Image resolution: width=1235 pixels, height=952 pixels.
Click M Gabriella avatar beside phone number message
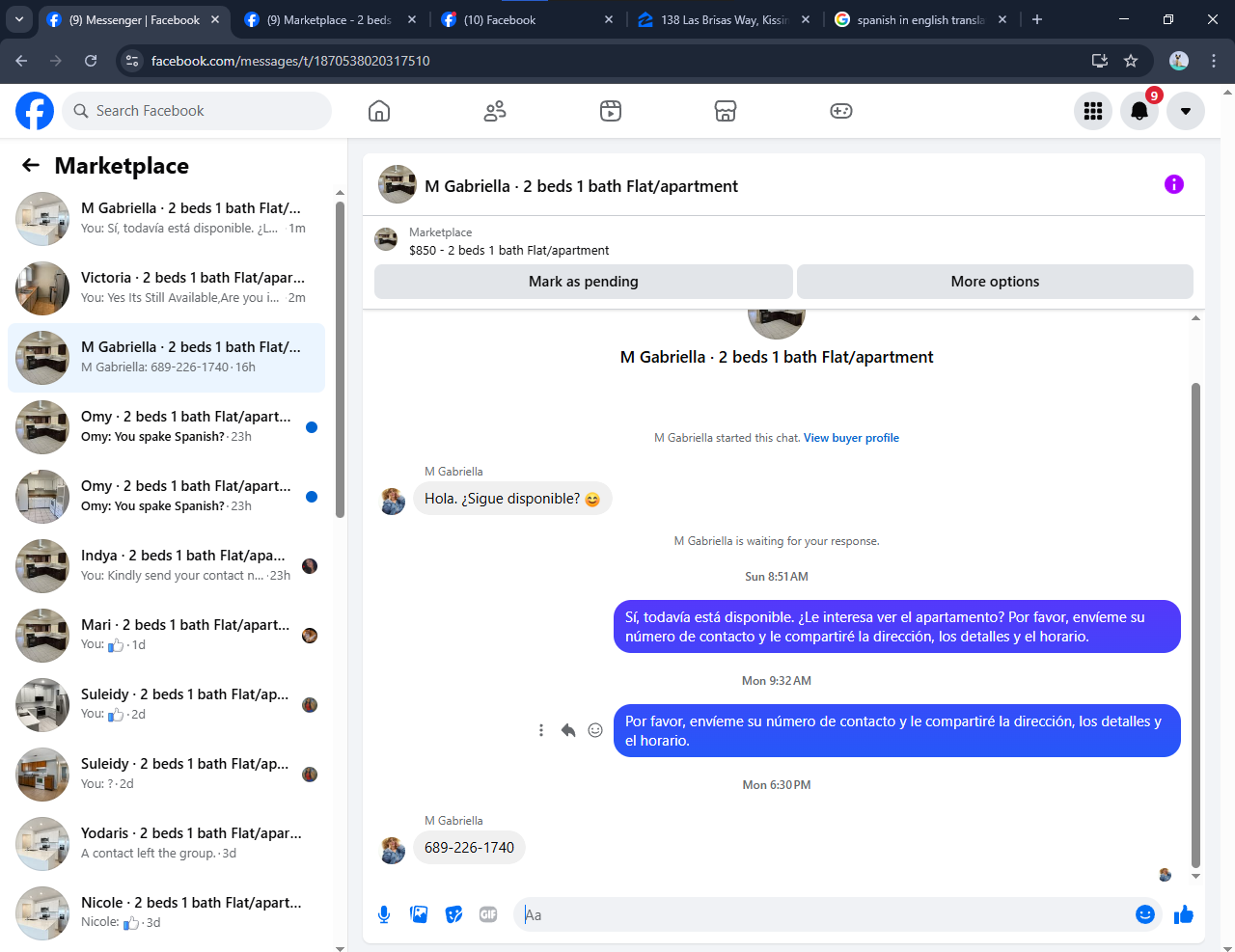click(x=393, y=850)
